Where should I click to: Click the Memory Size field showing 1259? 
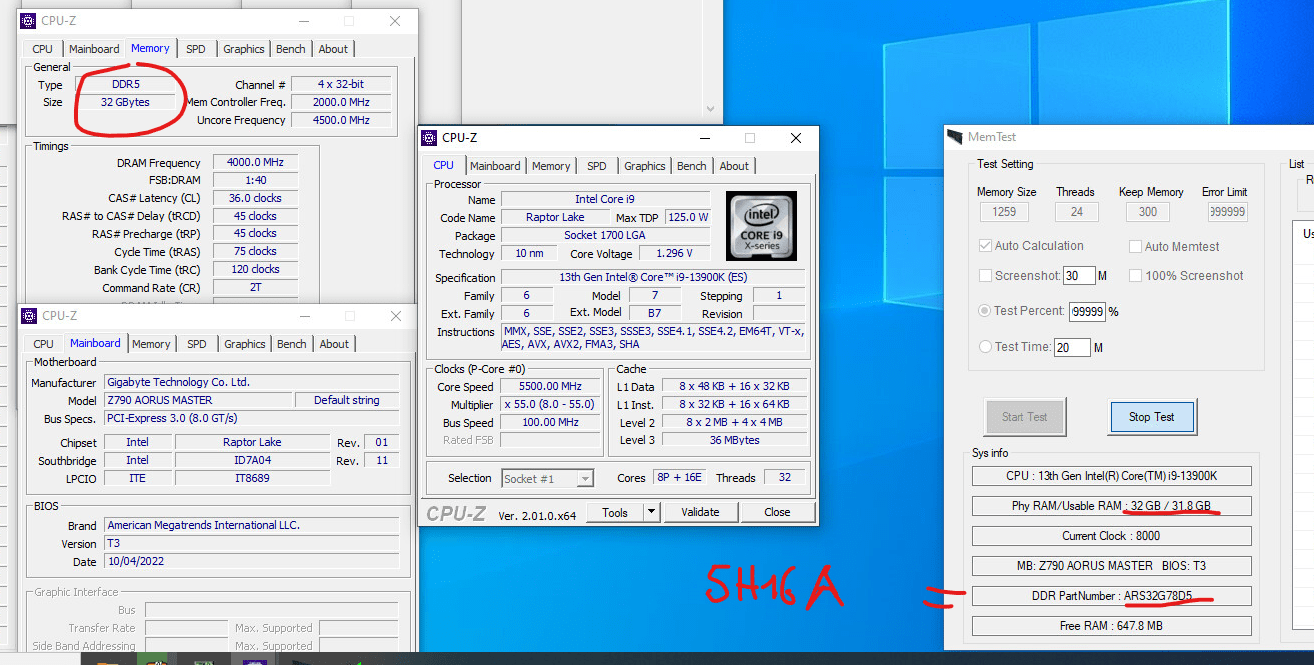tap(1004, 211)
